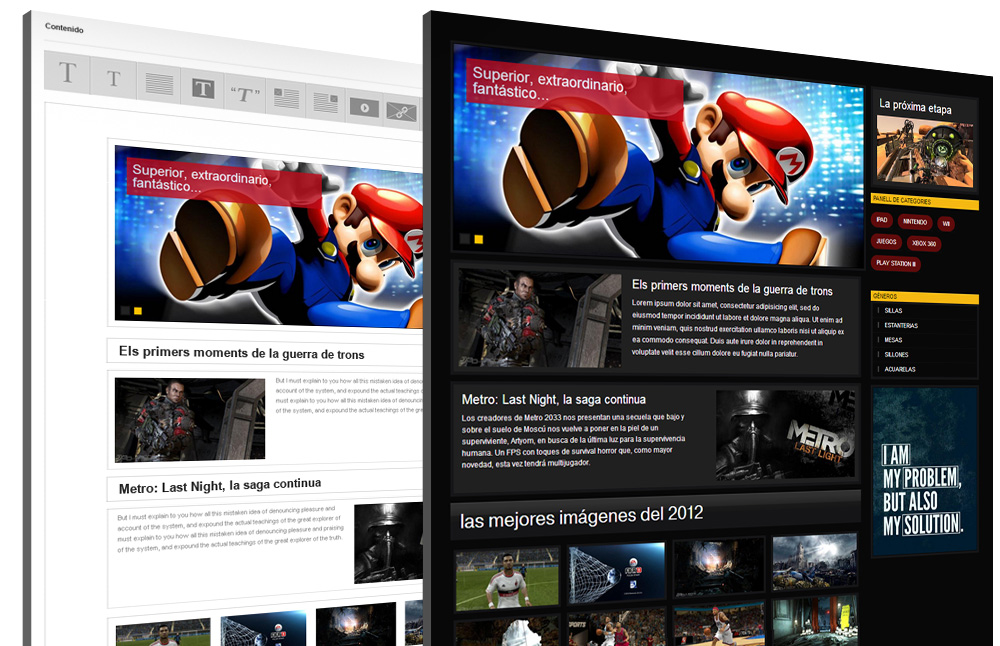Filter by the WII category tag
This screenshot has width=1000, height=646.
coord(946,224)
